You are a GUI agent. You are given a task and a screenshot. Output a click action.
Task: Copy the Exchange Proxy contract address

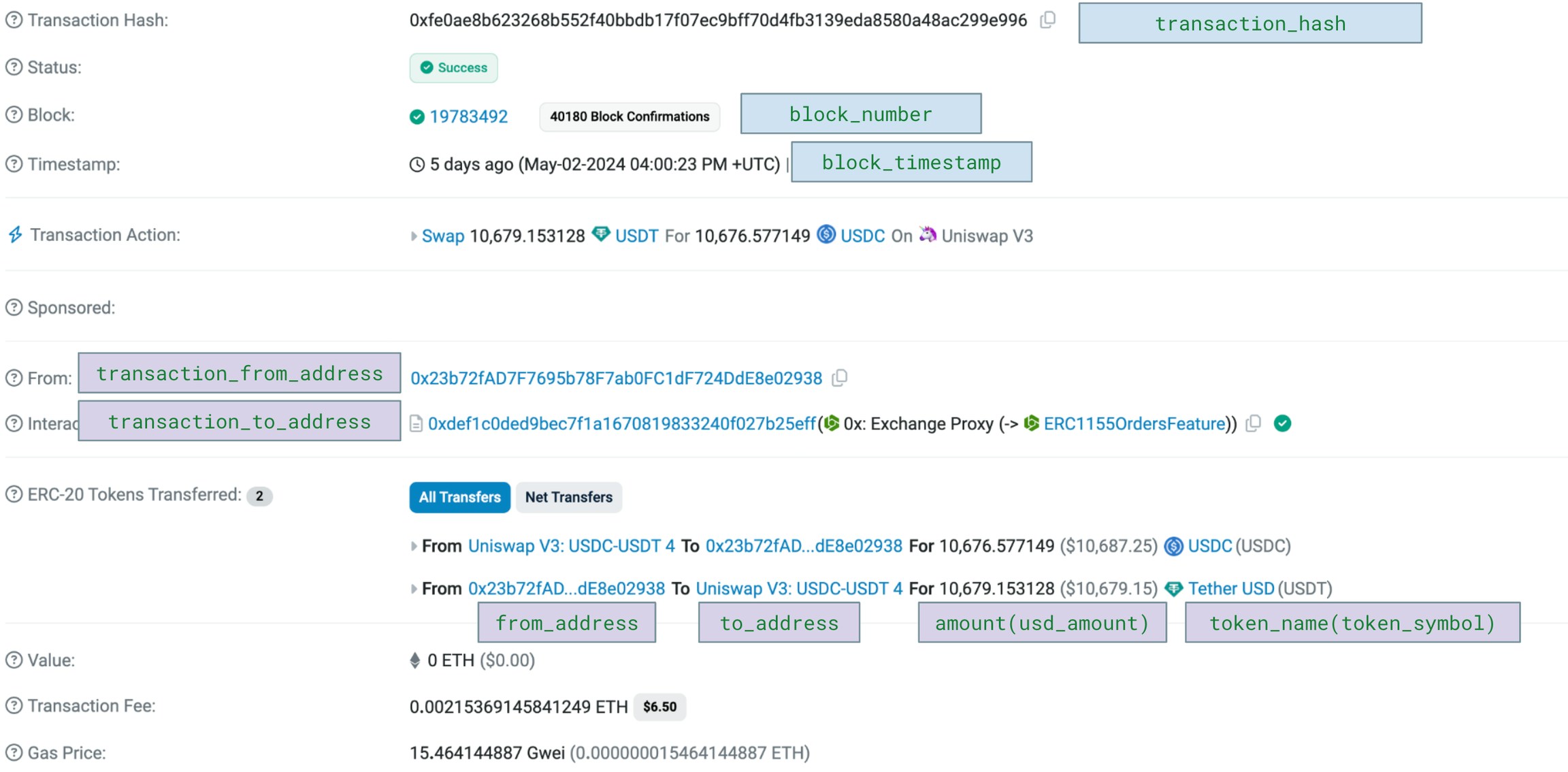click(1253, 423)
